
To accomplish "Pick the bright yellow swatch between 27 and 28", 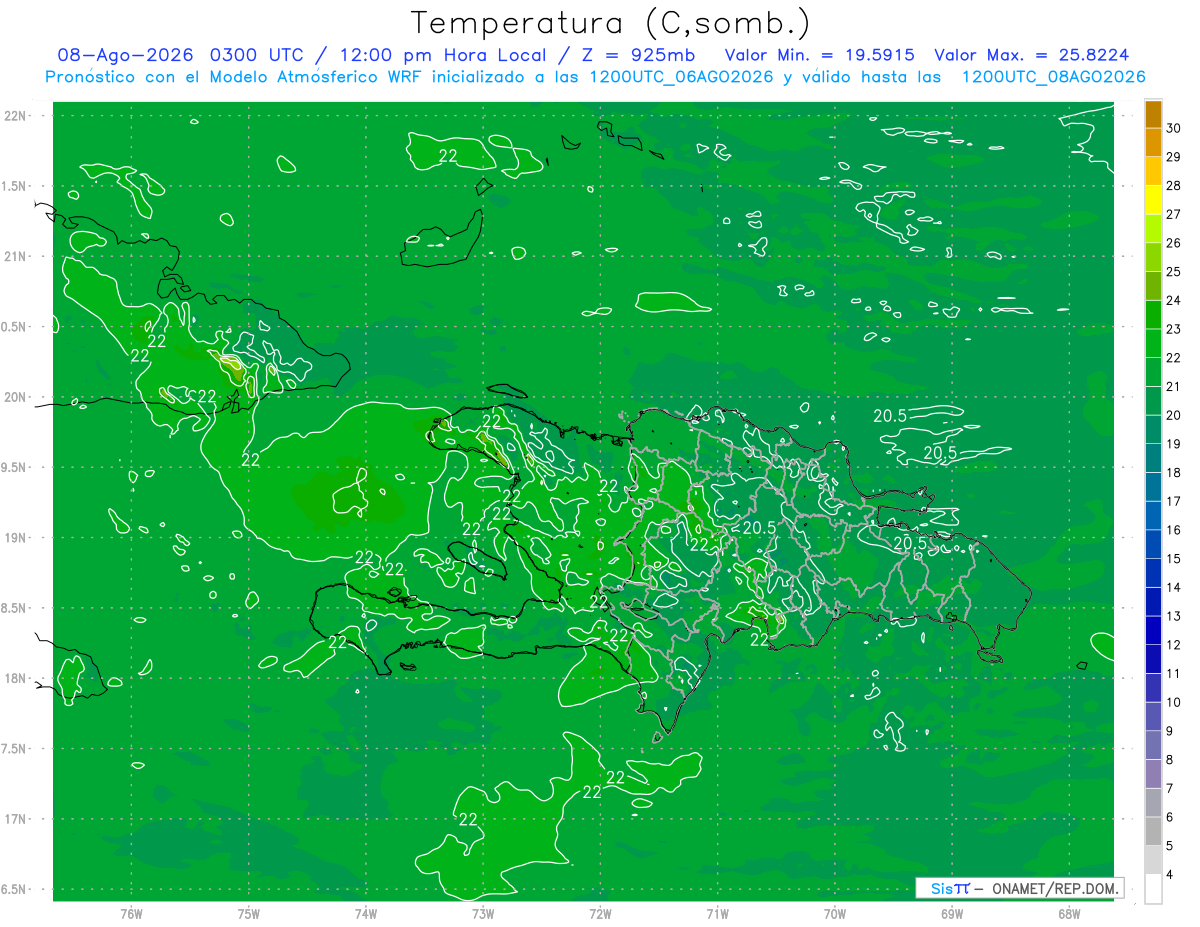I will [x=1153, y=200].
